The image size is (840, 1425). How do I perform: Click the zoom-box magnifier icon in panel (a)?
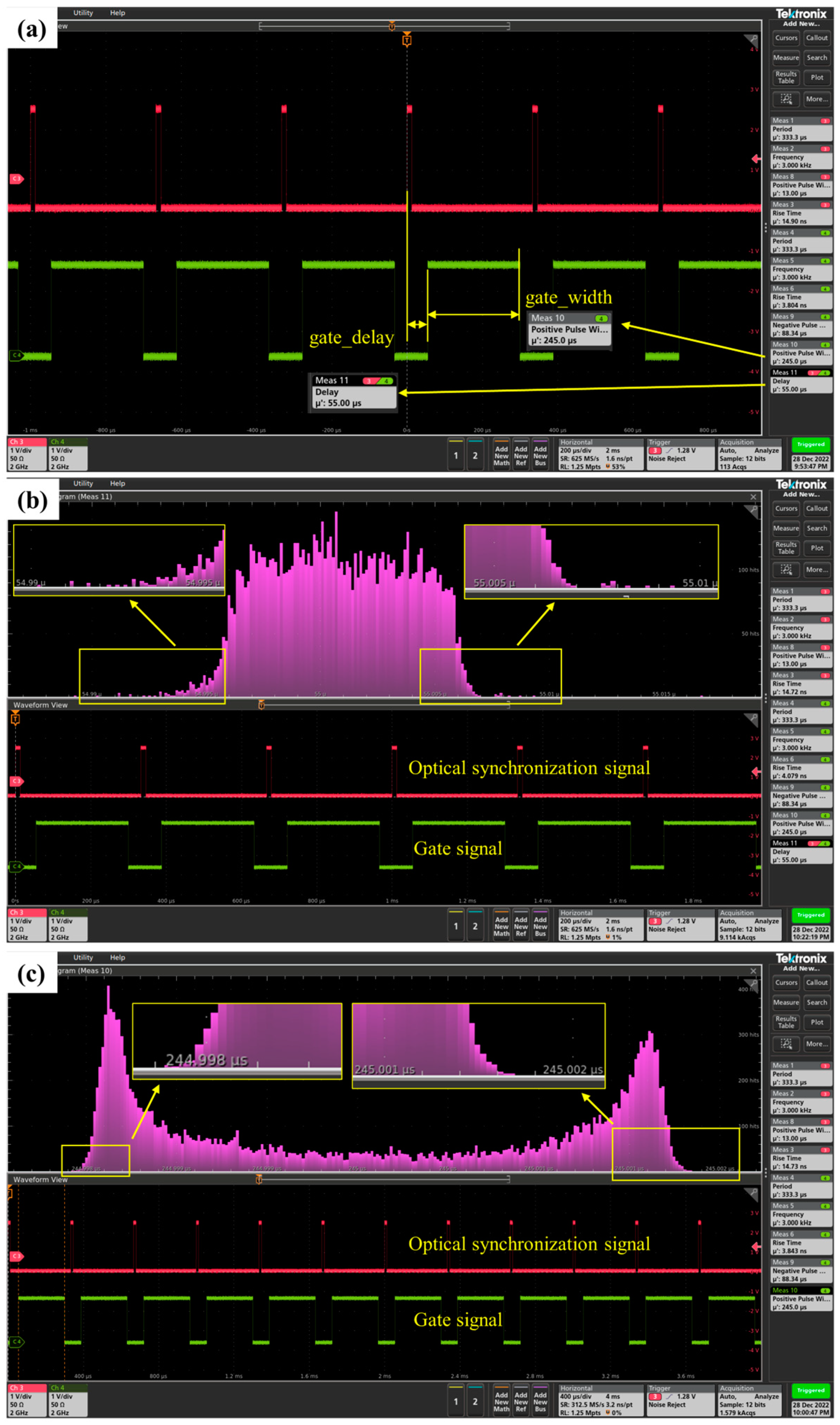[x=786, y=99]
